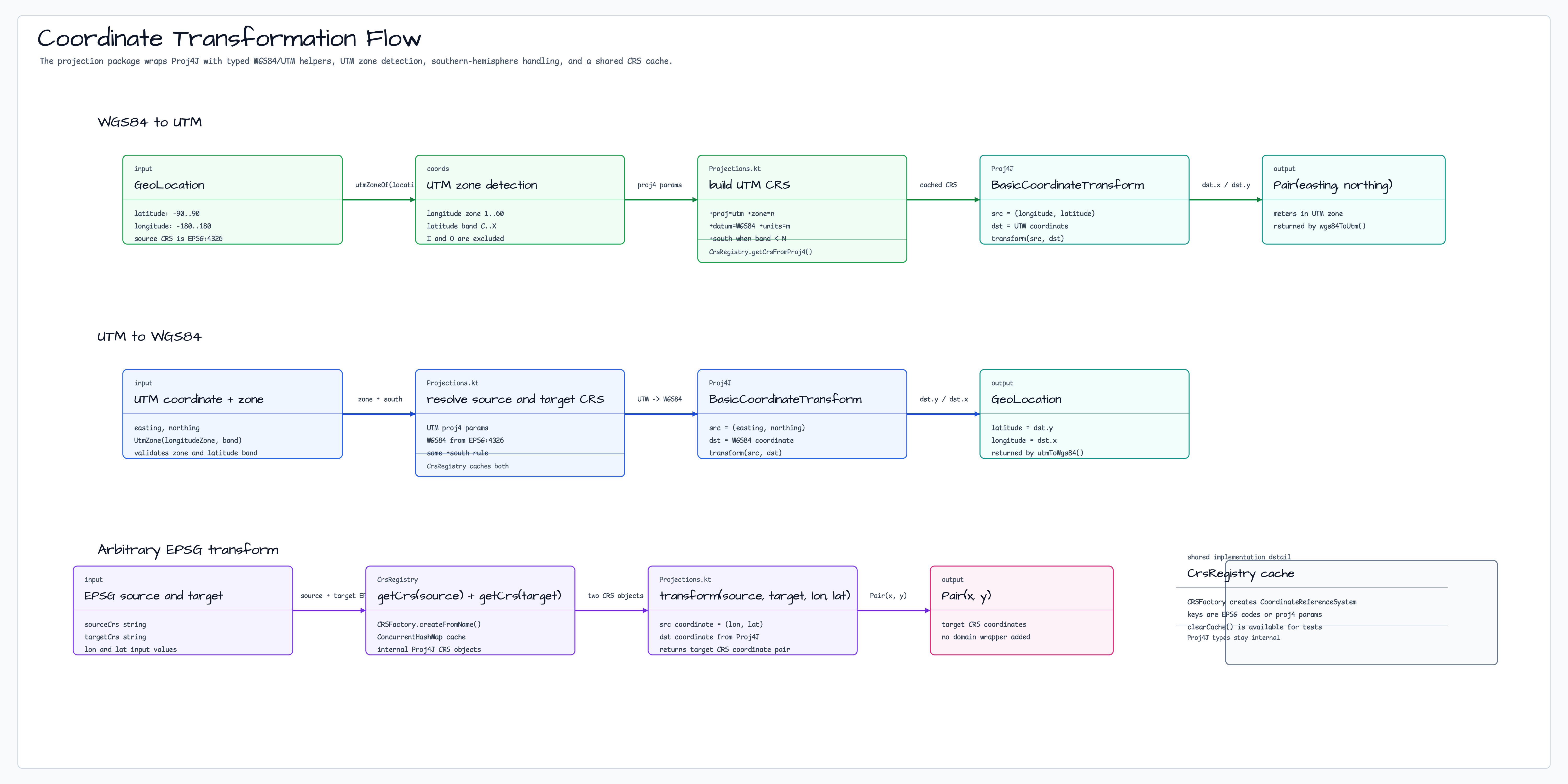Screen dimensions: 1568x784
Task: Click 'returned by utmToWgs84()' text
Action: point(1037,453)
